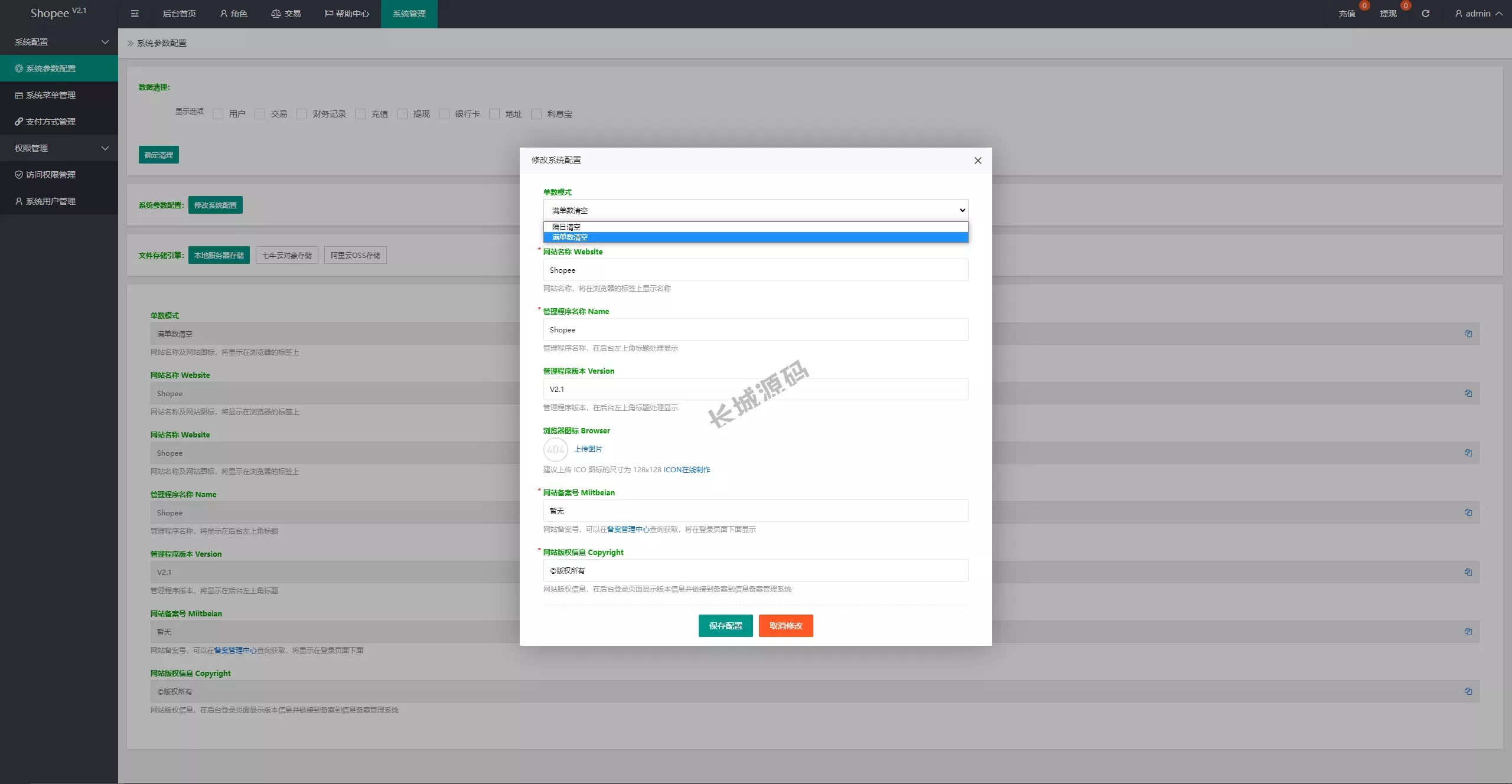Click the 取消修改 button
This screenshot has height=784, width=1512.
tap(786, 626)
